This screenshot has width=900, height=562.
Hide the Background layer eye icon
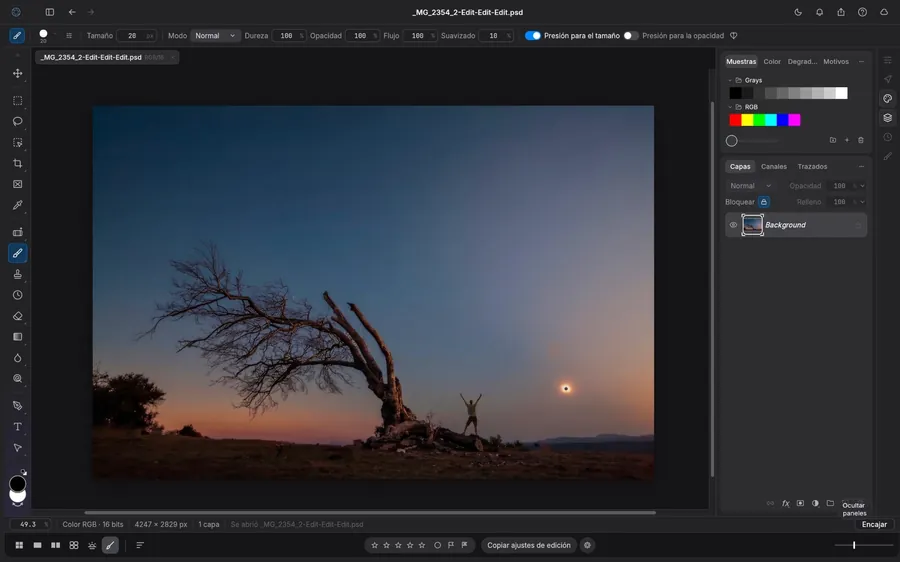point(733,225)
